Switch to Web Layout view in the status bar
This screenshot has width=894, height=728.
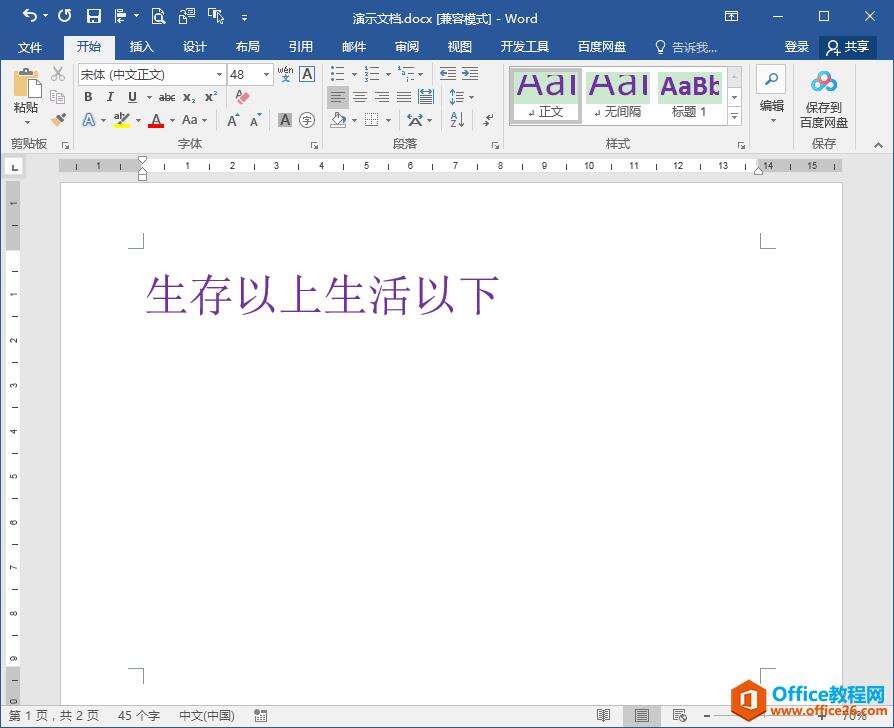tap(679, 715)
